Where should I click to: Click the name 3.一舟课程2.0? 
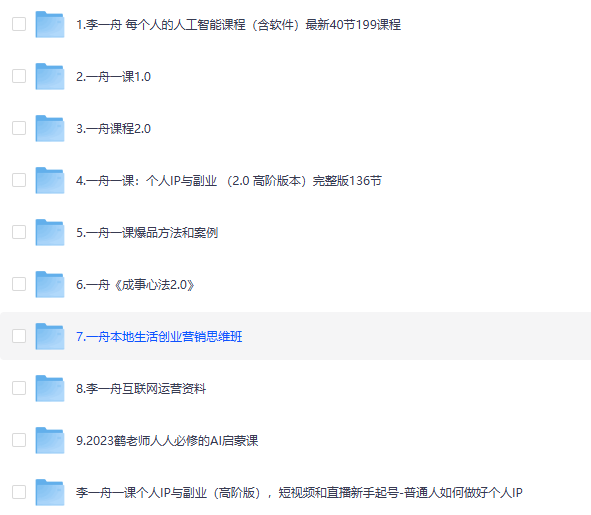click(x=113, y=129)
